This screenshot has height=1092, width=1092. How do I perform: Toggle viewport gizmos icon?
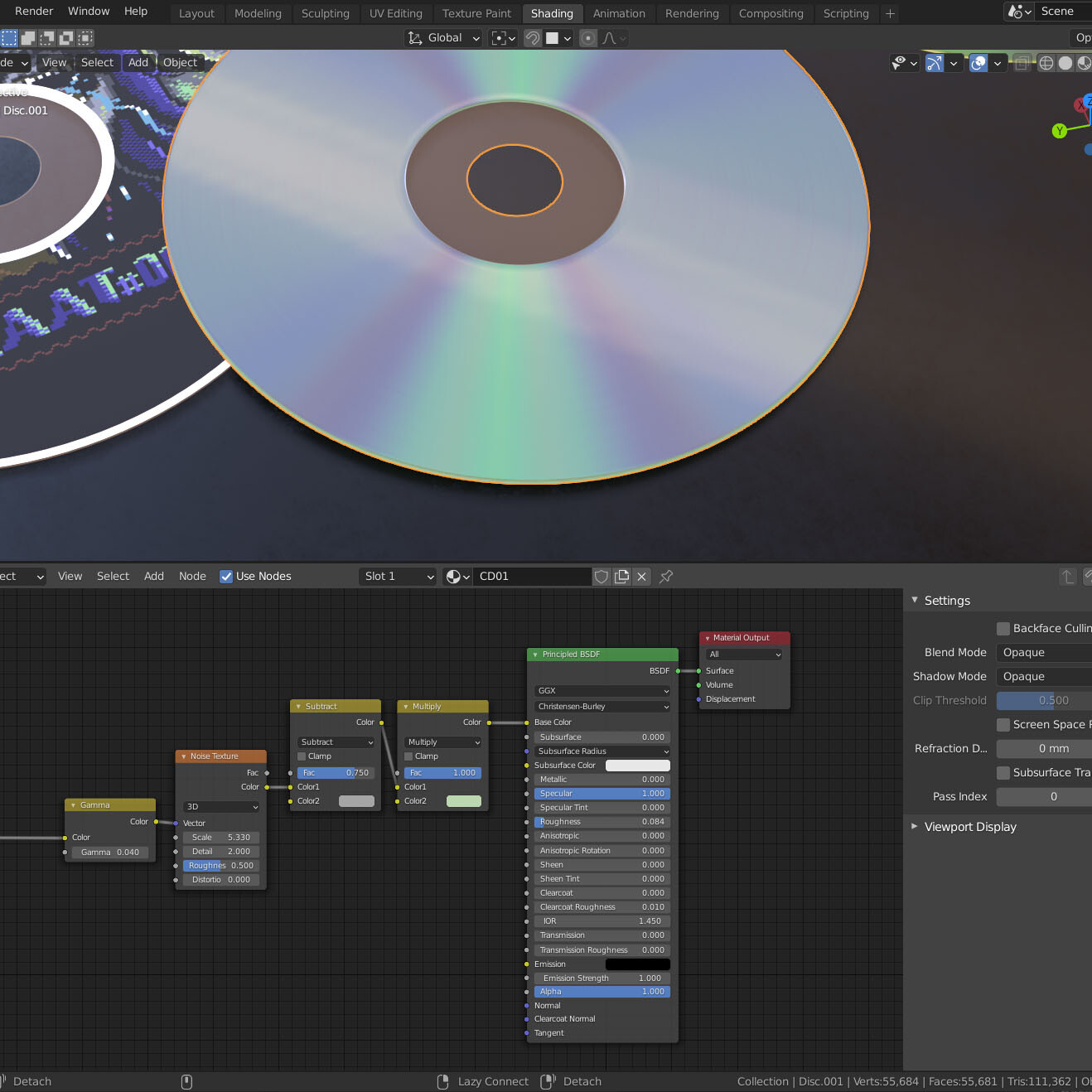(935, 63)
